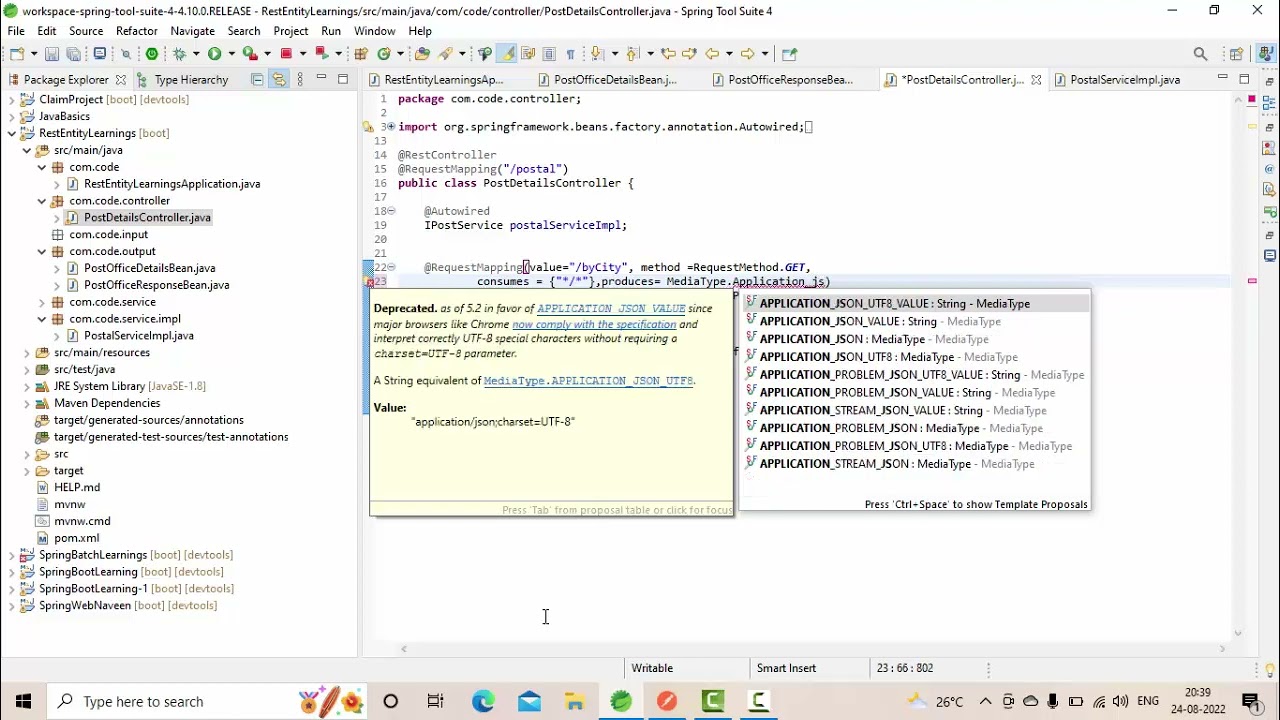Image resolution: width=1280 pixels, height=720 pixels.
Task: Click the red Stop toolbar icon
Action: click(286, 53)
